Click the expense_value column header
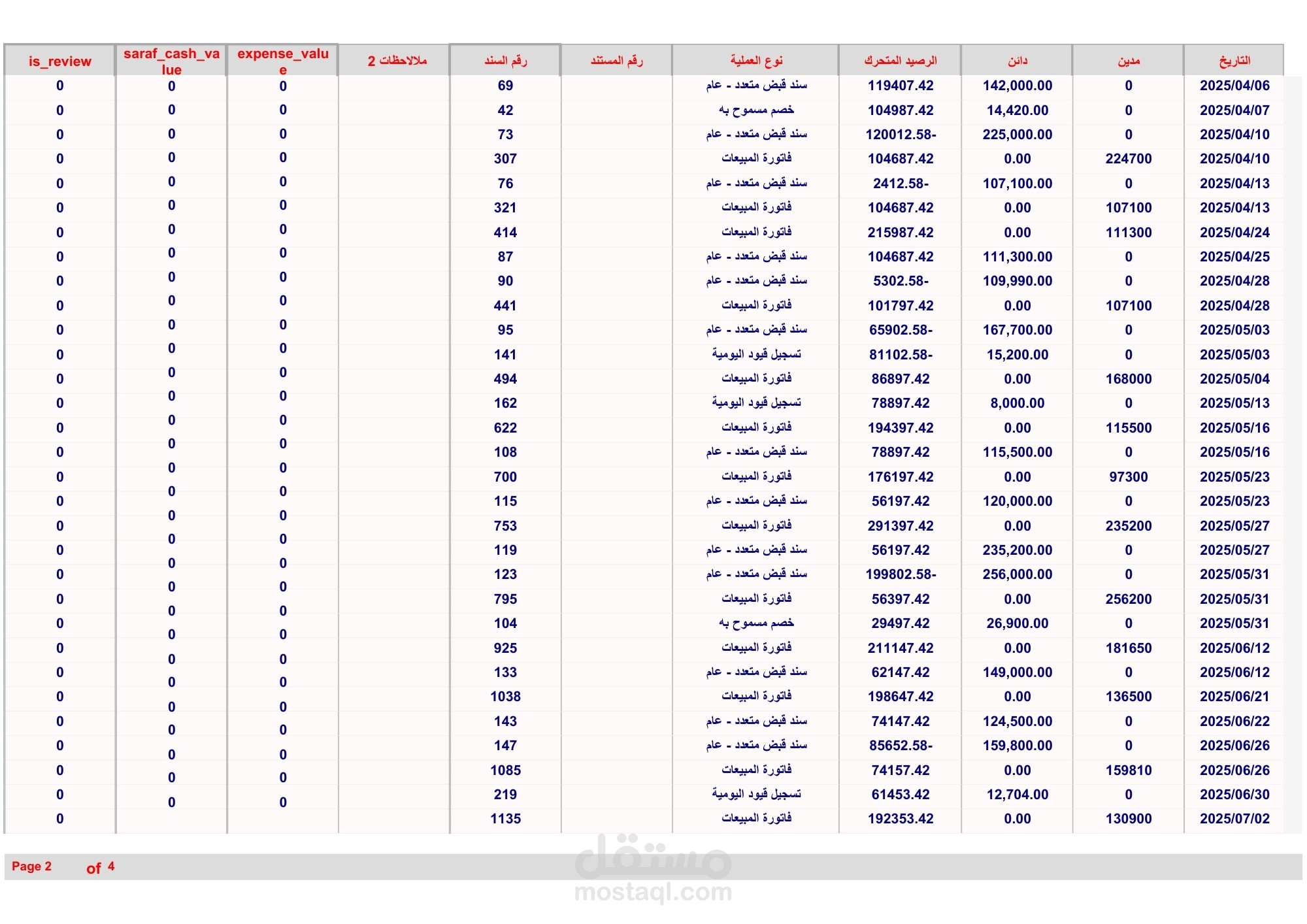This screenshot has height=924, width=1307. click(282, 61)
